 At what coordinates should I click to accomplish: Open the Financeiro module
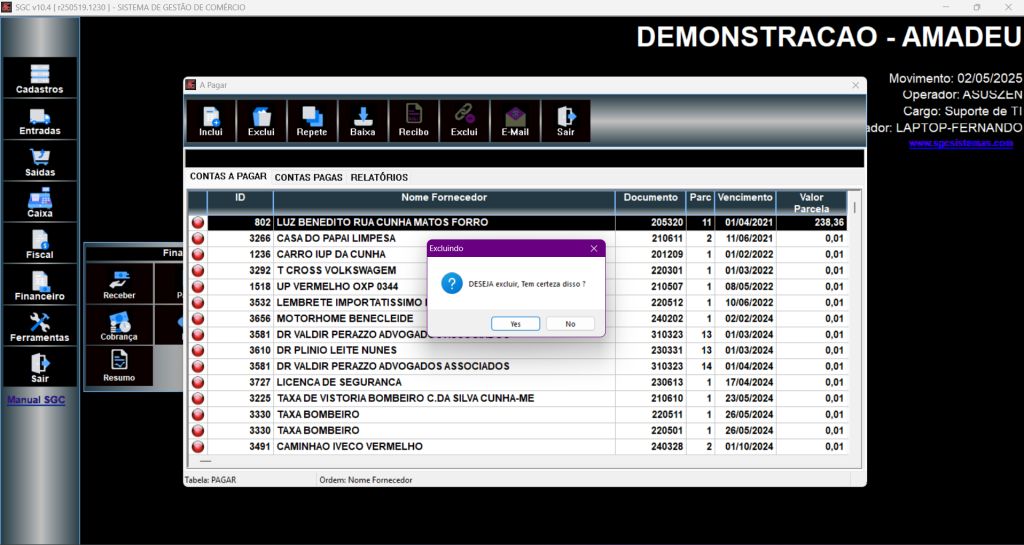[x=40, y=285]
